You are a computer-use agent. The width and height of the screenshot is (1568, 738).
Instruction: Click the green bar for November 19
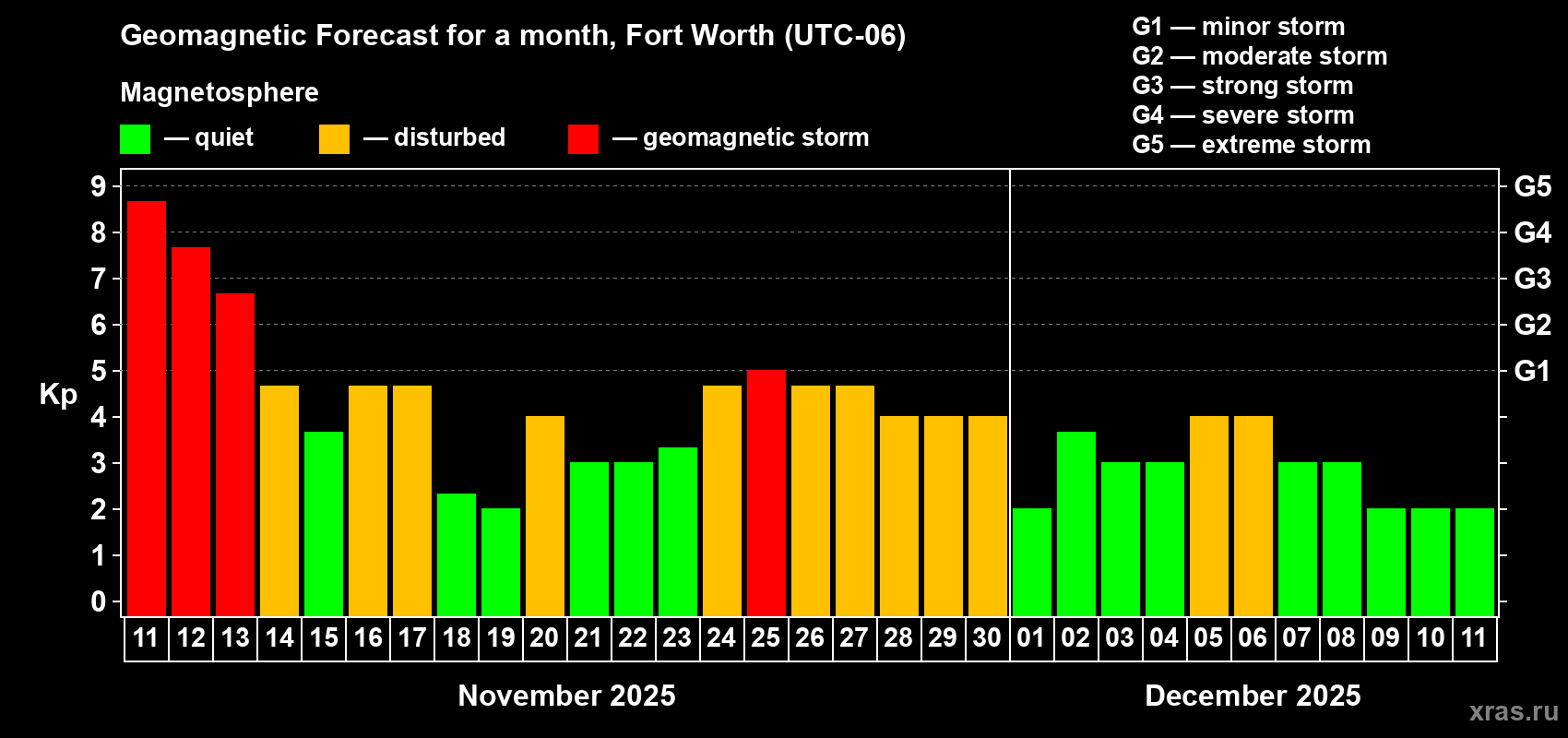(501, 563)
